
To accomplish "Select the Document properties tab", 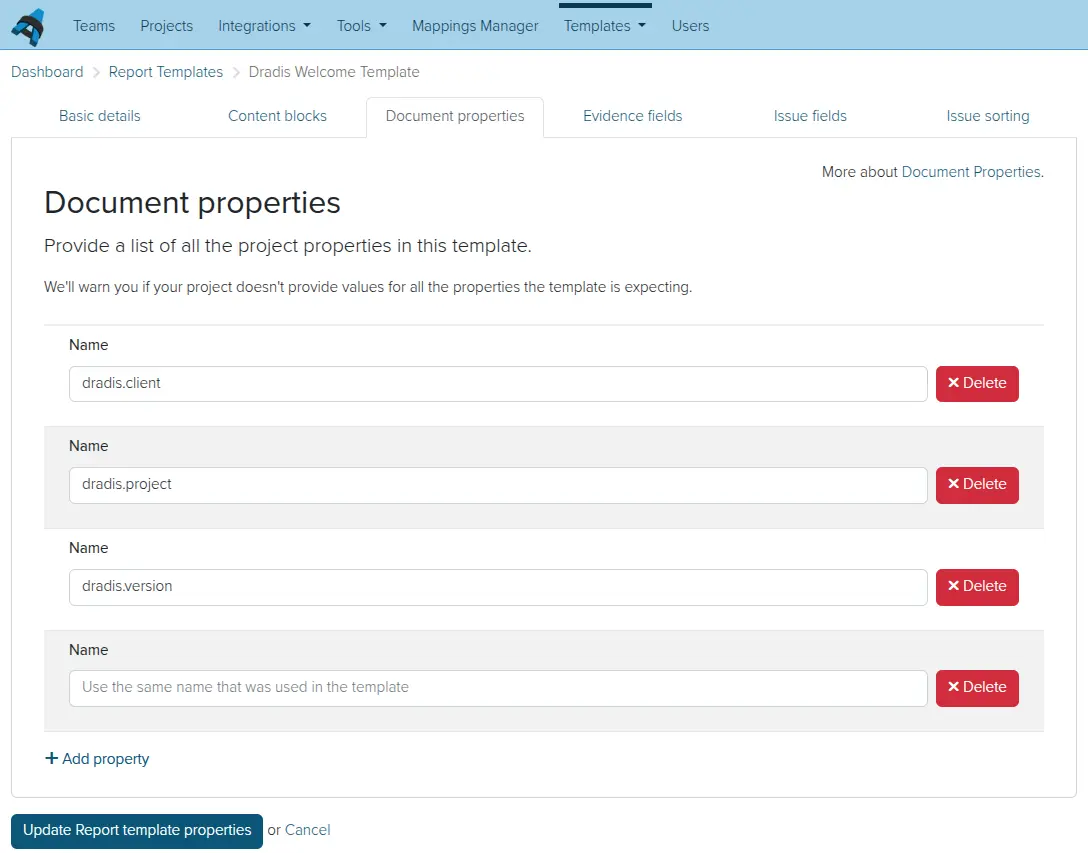I will (455, 117).
